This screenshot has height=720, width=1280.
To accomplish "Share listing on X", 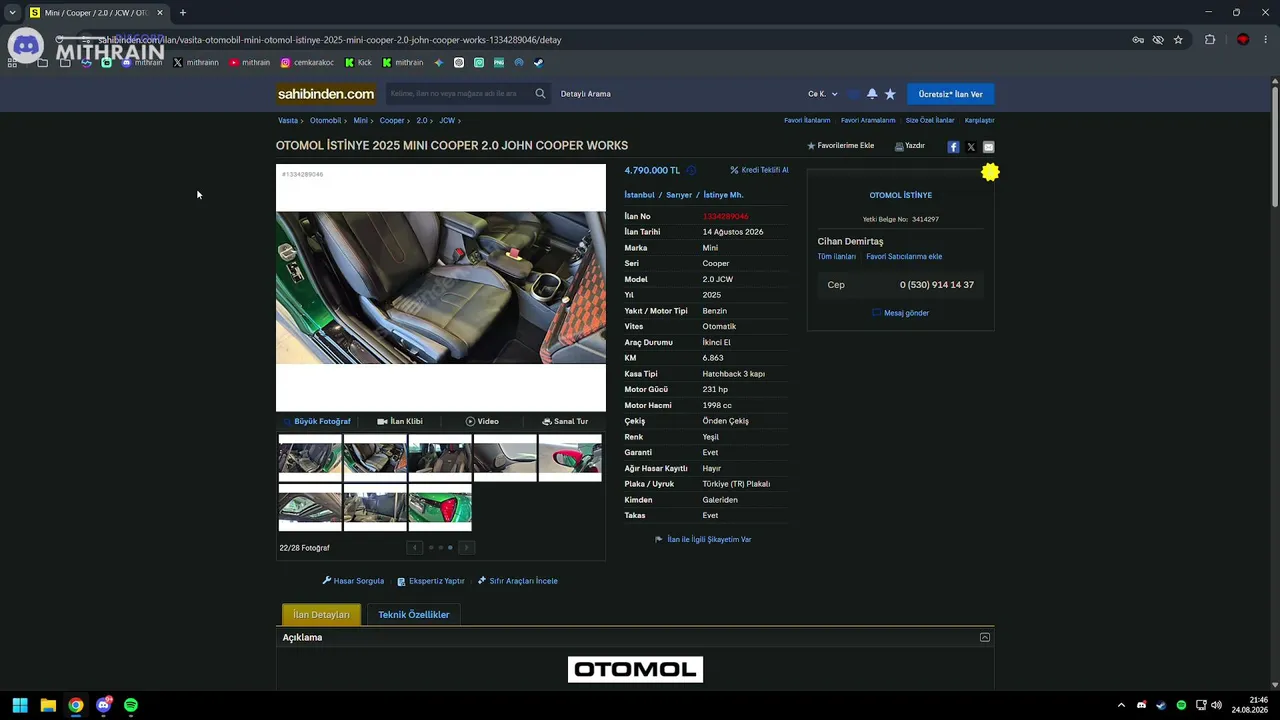I will (x=971, y=147).
